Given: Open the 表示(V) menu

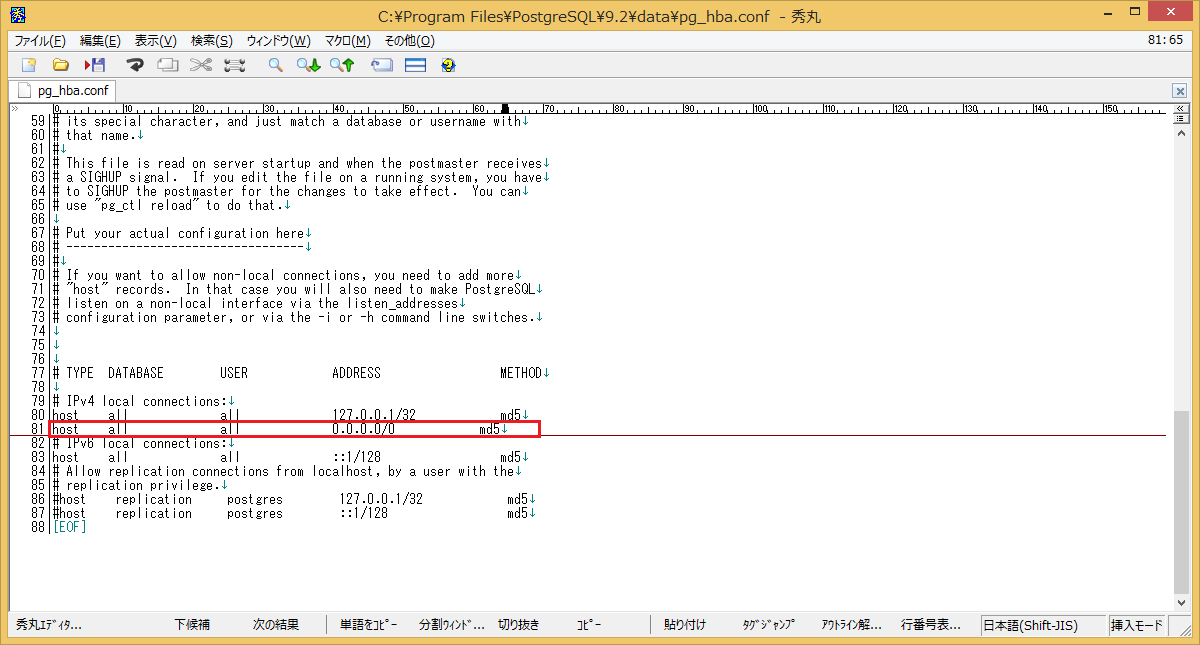Looking at the screenshot, I should click(155, 40).
